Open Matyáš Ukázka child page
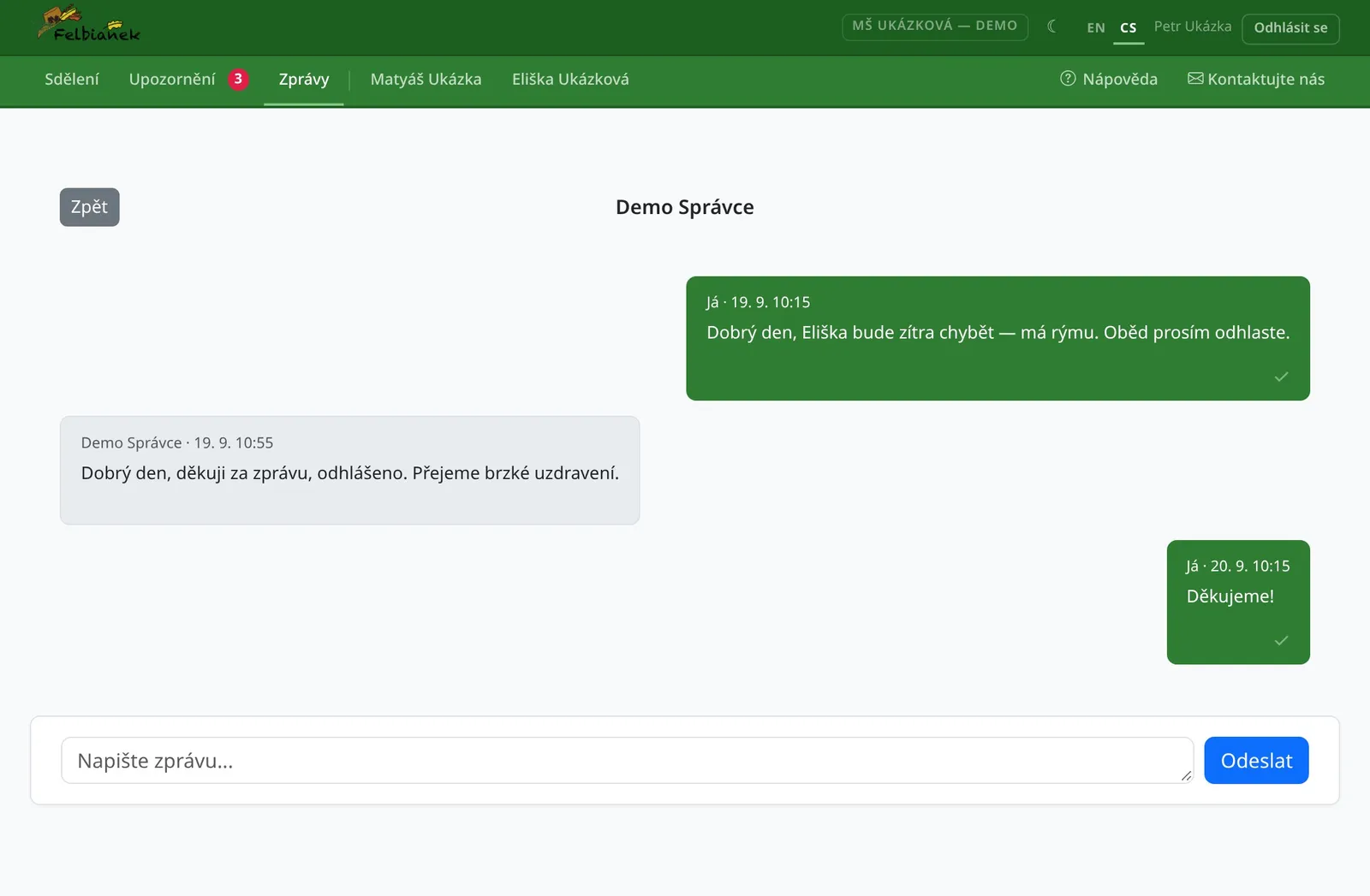The height and width of the screenshot is (896, 1370). click(x=426, y=80)
